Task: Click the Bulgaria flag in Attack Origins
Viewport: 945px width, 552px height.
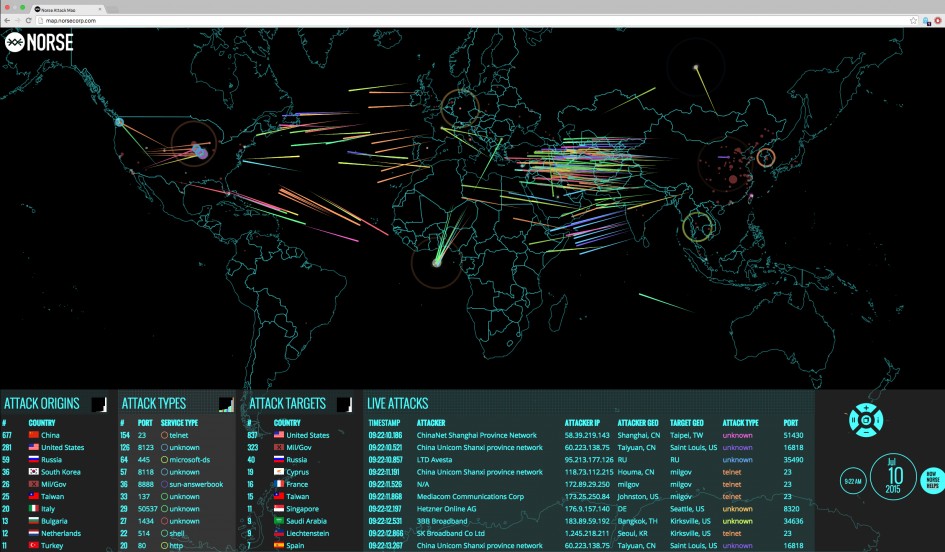Action: (34, 521)
